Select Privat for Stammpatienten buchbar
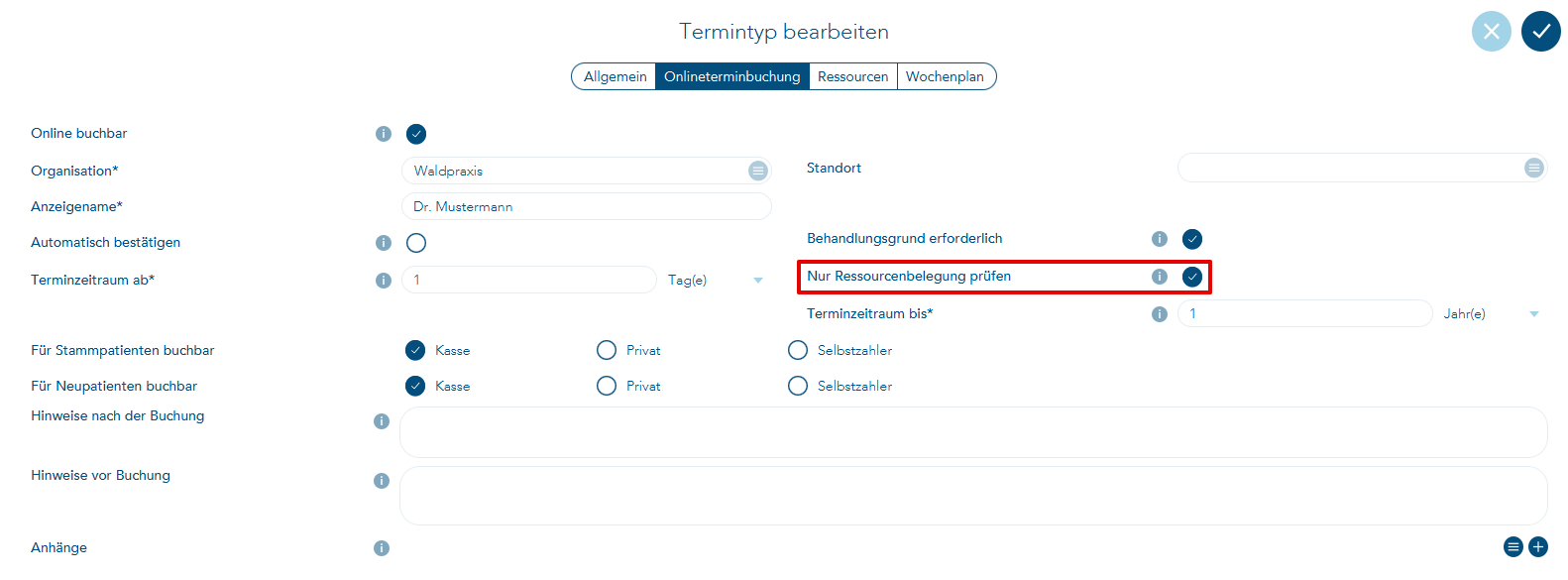This screenshot has height=580, width=1568. [x=607, y=350]
